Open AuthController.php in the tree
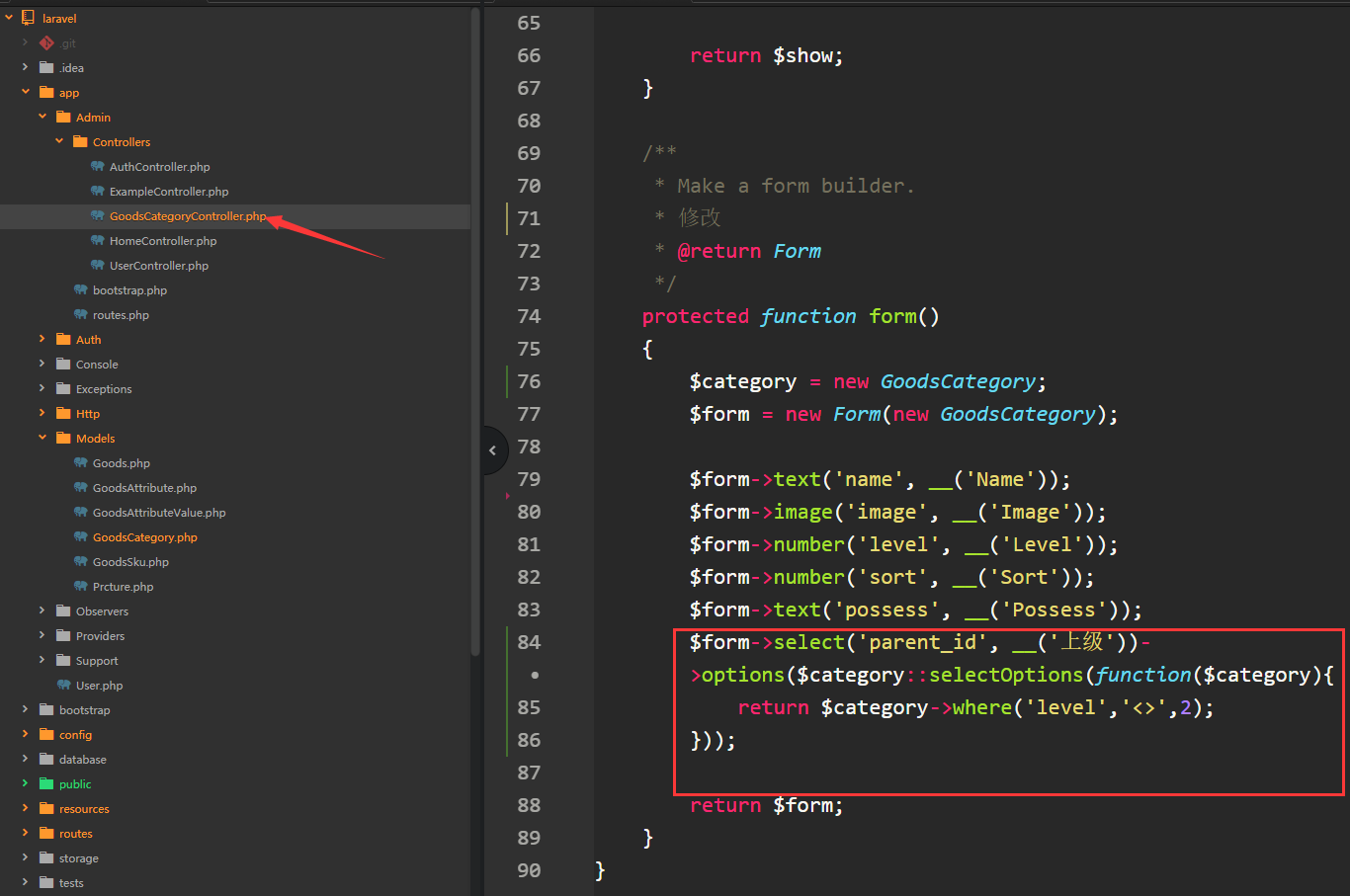This screenshot has width=1350, height=896. [x=159, y=167]
